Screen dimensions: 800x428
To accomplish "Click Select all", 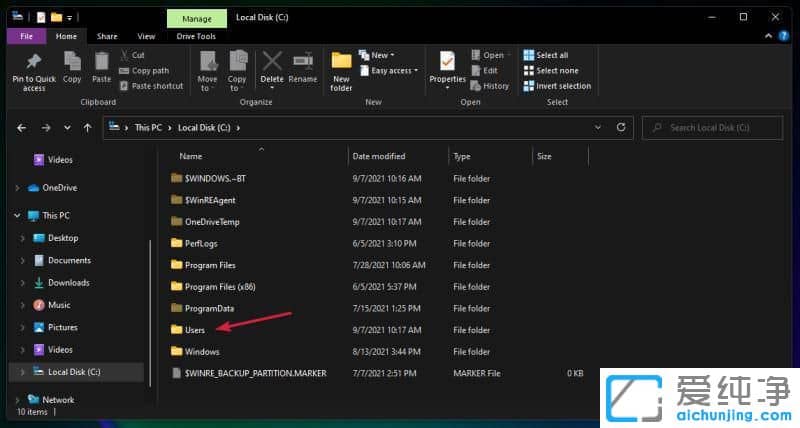I will pyautogui.click(x=546, y=55).
